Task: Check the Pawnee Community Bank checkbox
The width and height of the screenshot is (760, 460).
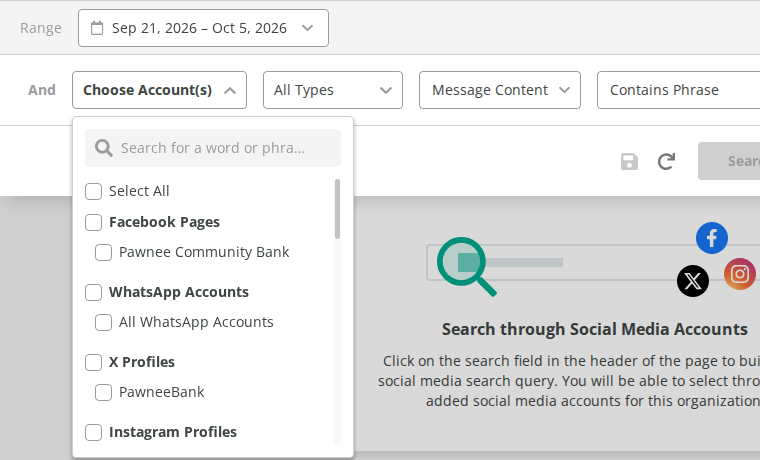Action: pyautogui.click(x=103, y=252)
